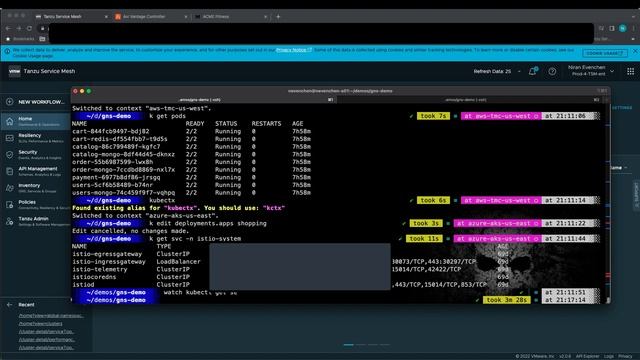Switch to the Avi Vantage Controller tab

click(144, 17)
